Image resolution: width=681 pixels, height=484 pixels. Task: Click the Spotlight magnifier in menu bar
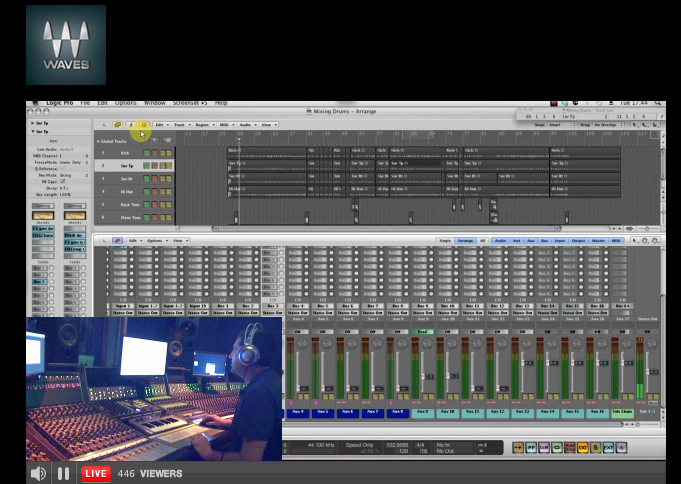tap(658, 103)
